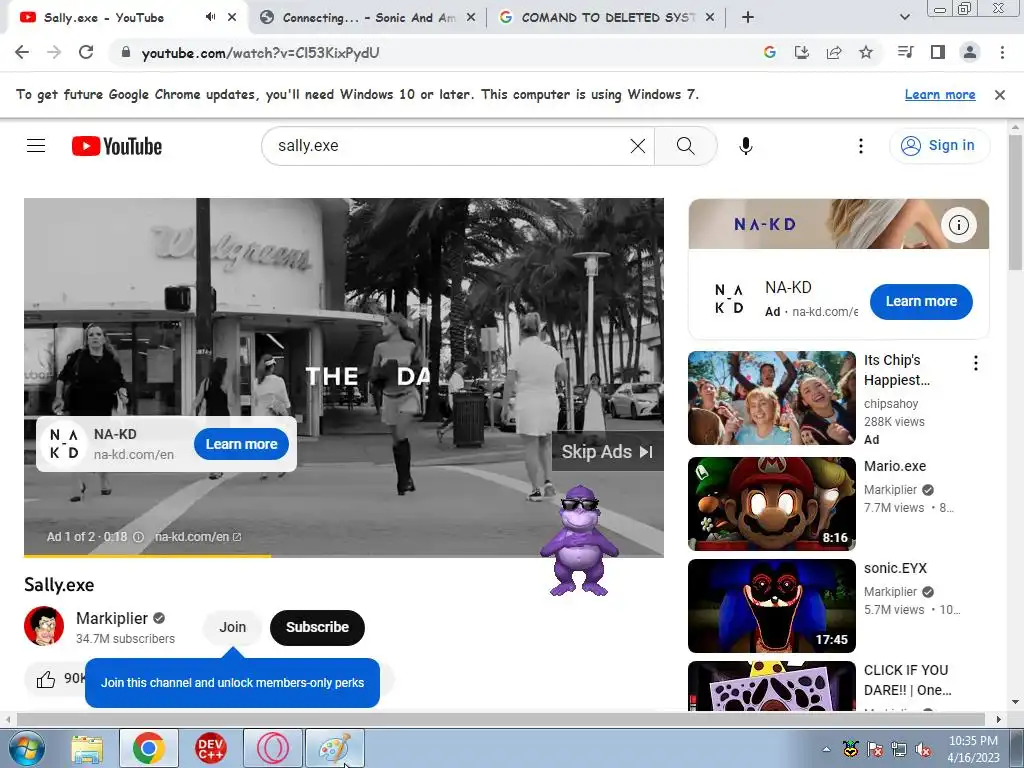The image size is (1024, 768).
Task: Click into the YouTube search field
Action: [x=451, y=146]
